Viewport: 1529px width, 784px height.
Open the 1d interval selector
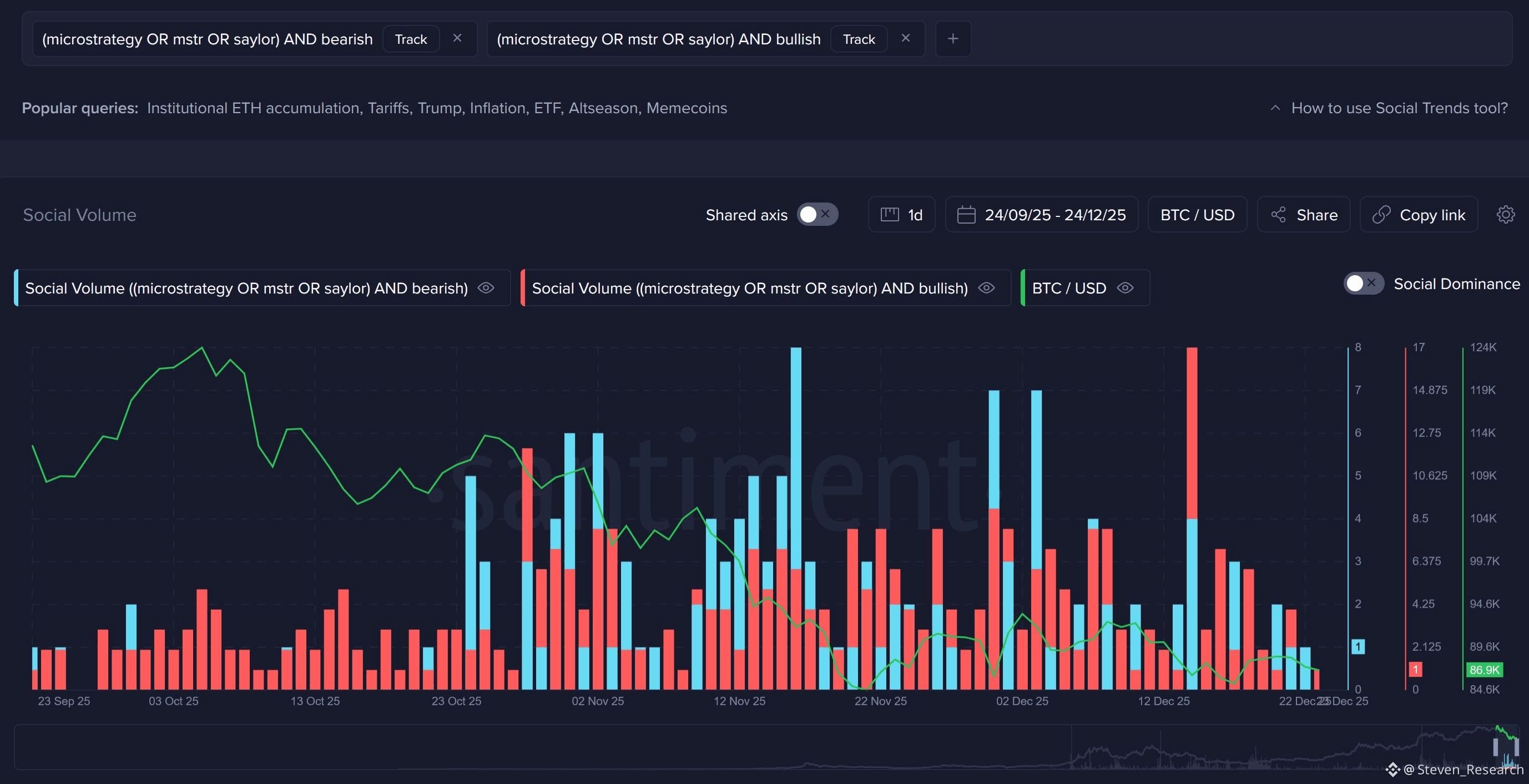coord(902,214)
